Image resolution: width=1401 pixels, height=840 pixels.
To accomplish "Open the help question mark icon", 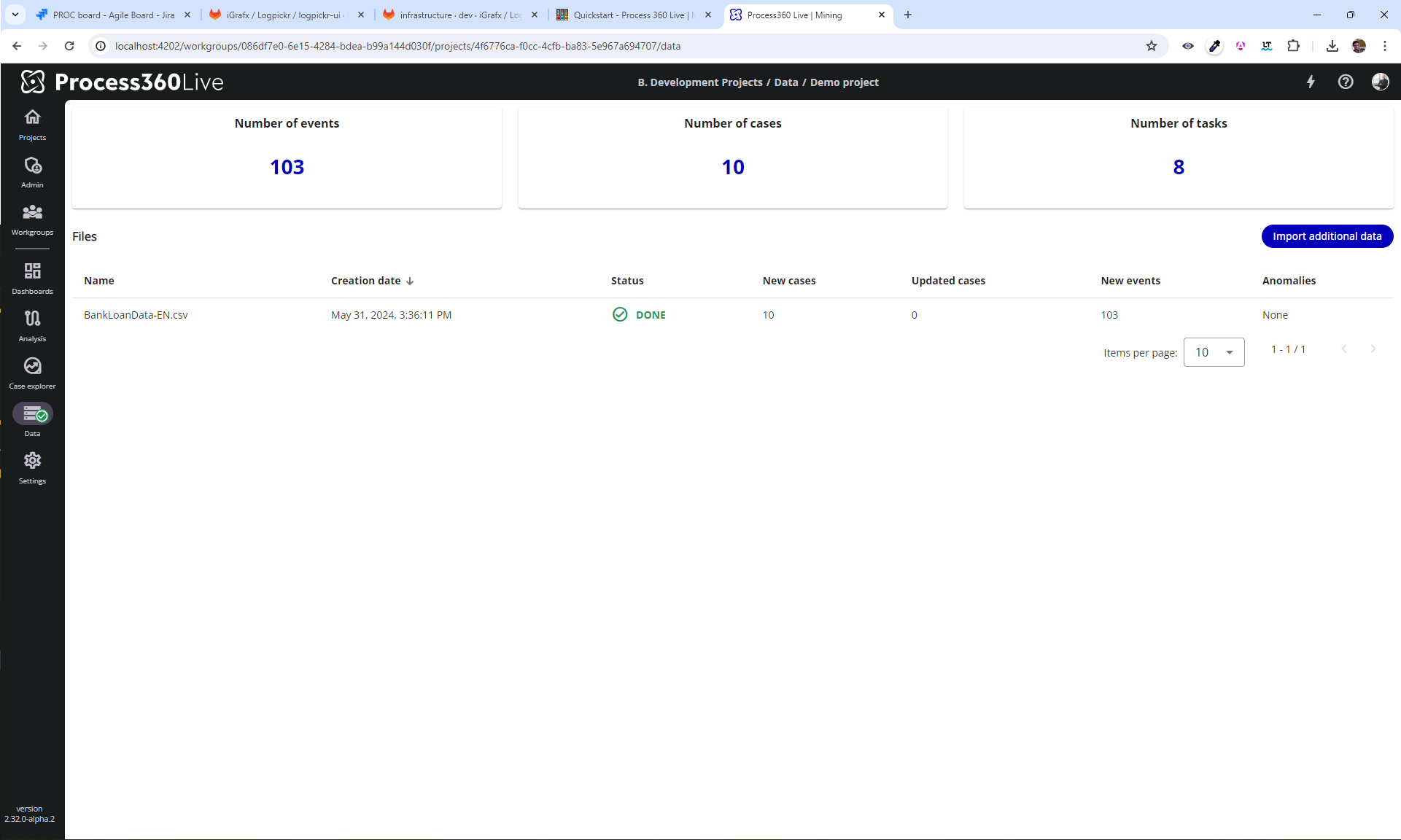I will click(1346, 82).
